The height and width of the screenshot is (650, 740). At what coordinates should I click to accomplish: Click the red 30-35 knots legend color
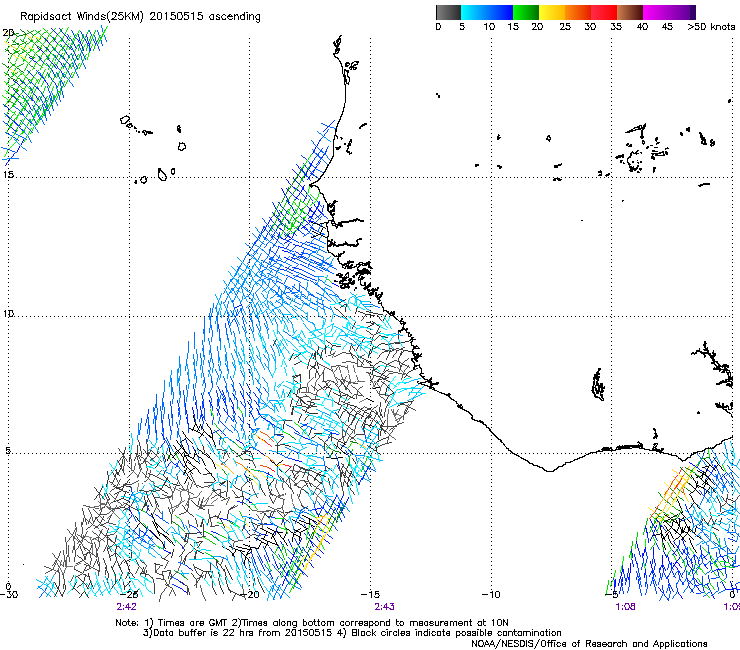(603, 12)
